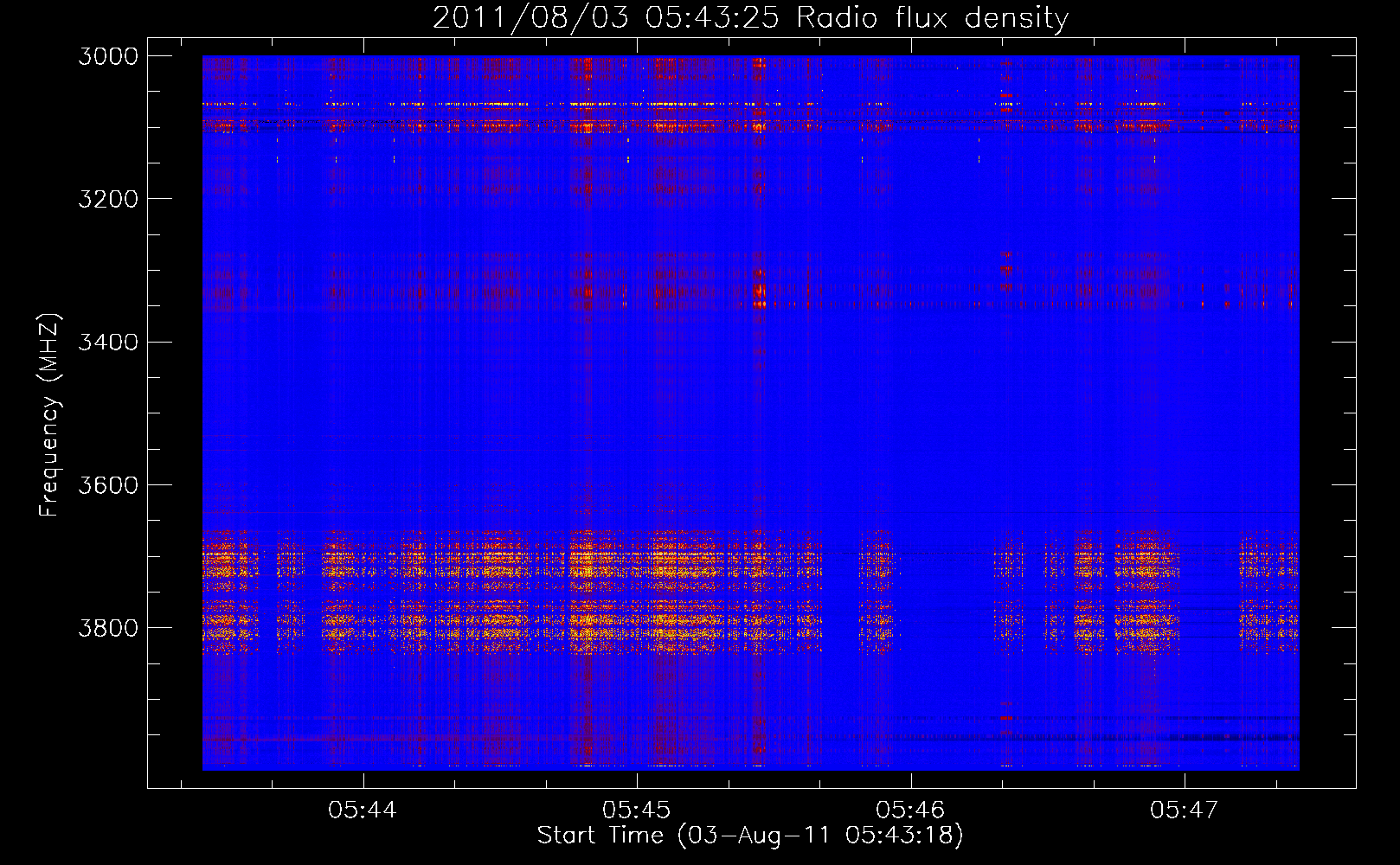Click the 'Start Time (03-Aug-11 05:43:18)' x-axis label
Screen dimensions: 1400x865
[750, 836]
